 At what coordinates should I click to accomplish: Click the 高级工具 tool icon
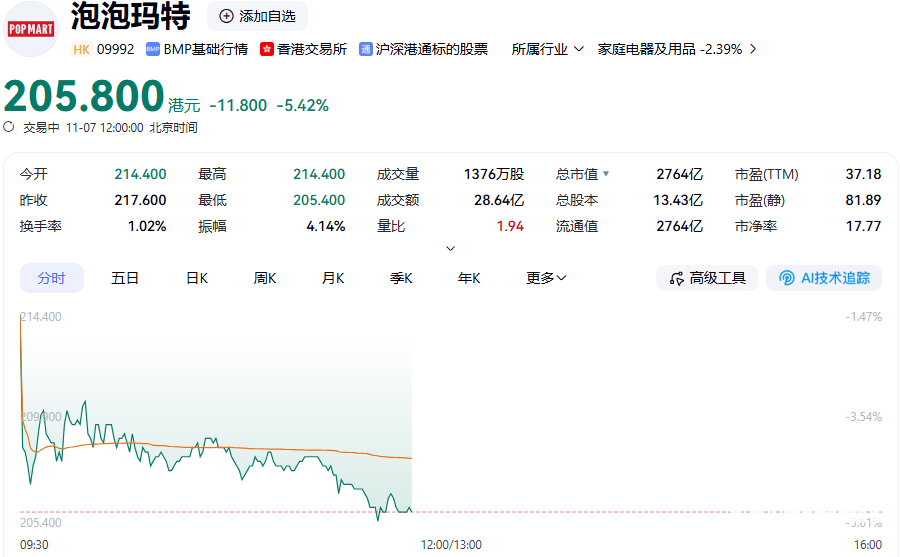coord(677,278)
